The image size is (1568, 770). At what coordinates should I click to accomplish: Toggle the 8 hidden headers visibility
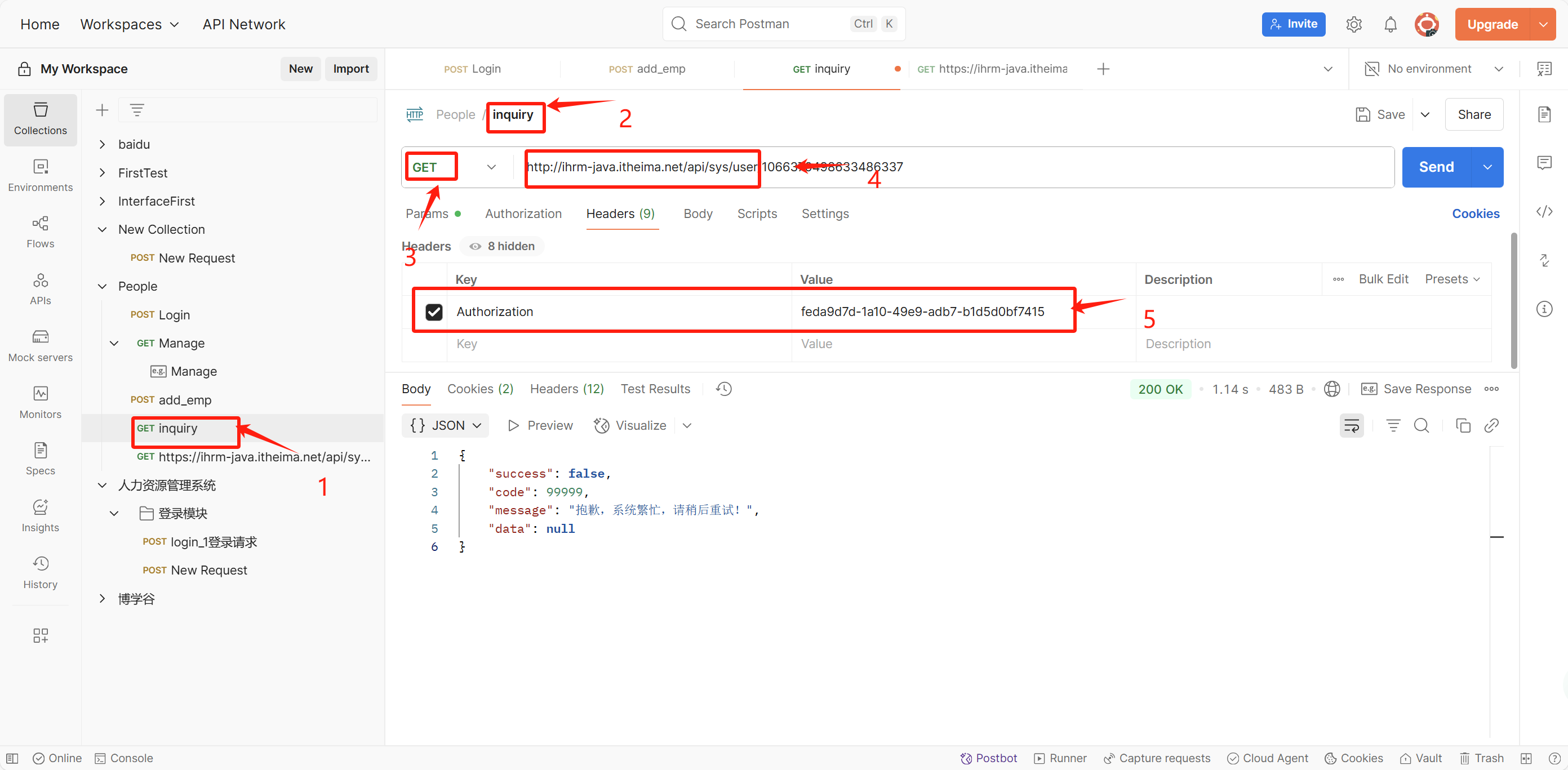502,247
